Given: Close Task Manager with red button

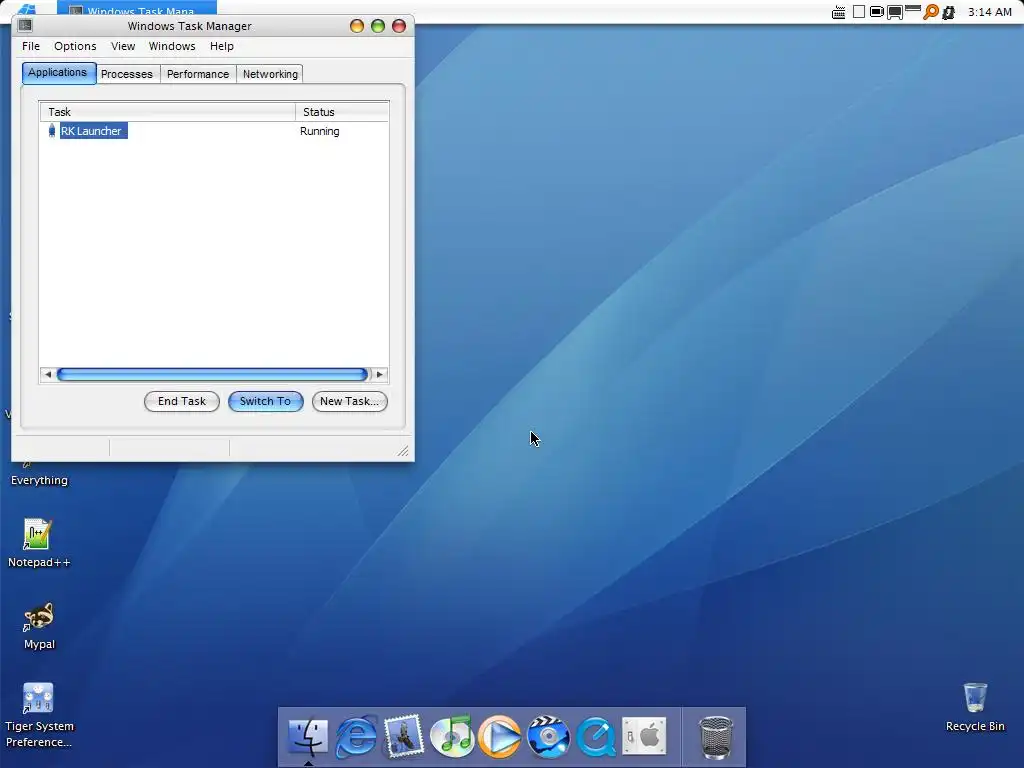Looking at the screenshot, I should pyautogui.click(x=398, y=26).
